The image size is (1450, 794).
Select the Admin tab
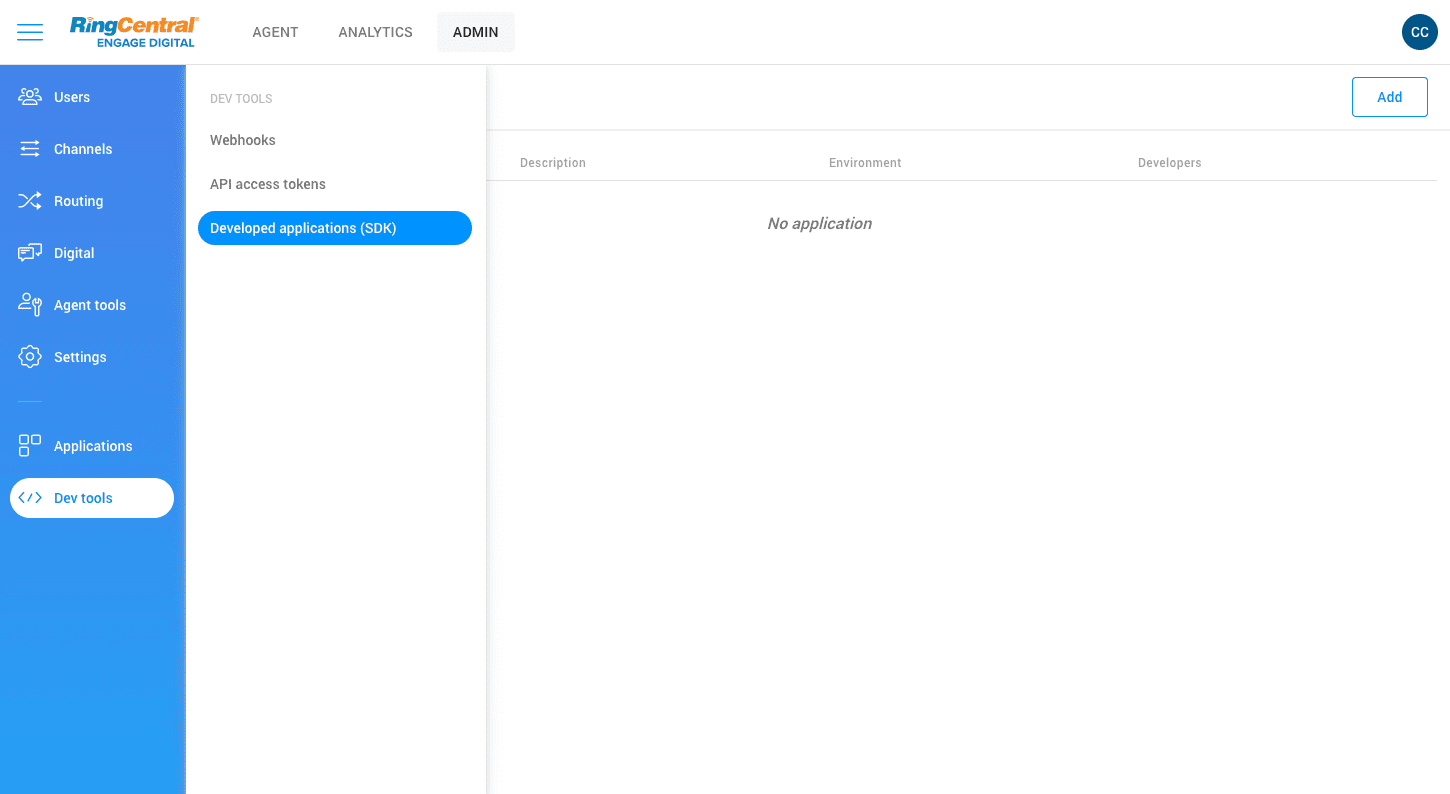pos(475,32)
